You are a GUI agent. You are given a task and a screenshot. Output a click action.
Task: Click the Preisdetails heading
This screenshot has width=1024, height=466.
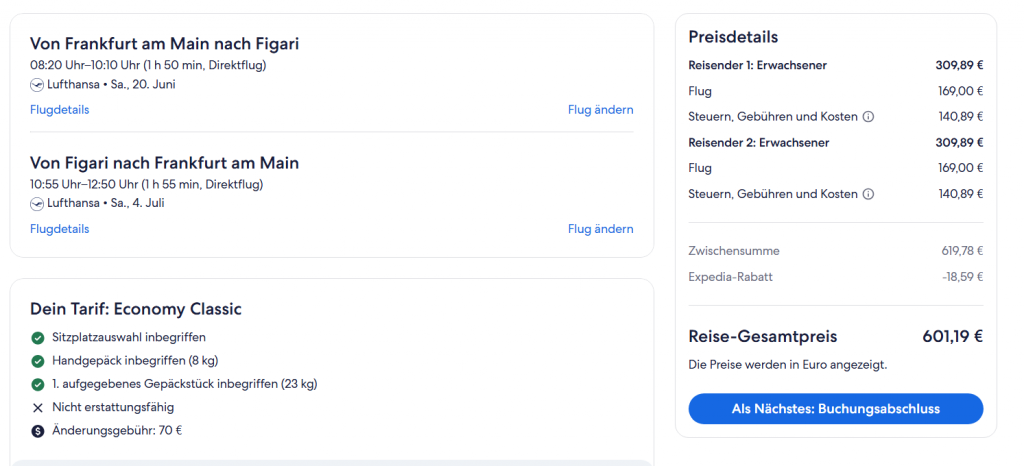(x=733, y=37)
